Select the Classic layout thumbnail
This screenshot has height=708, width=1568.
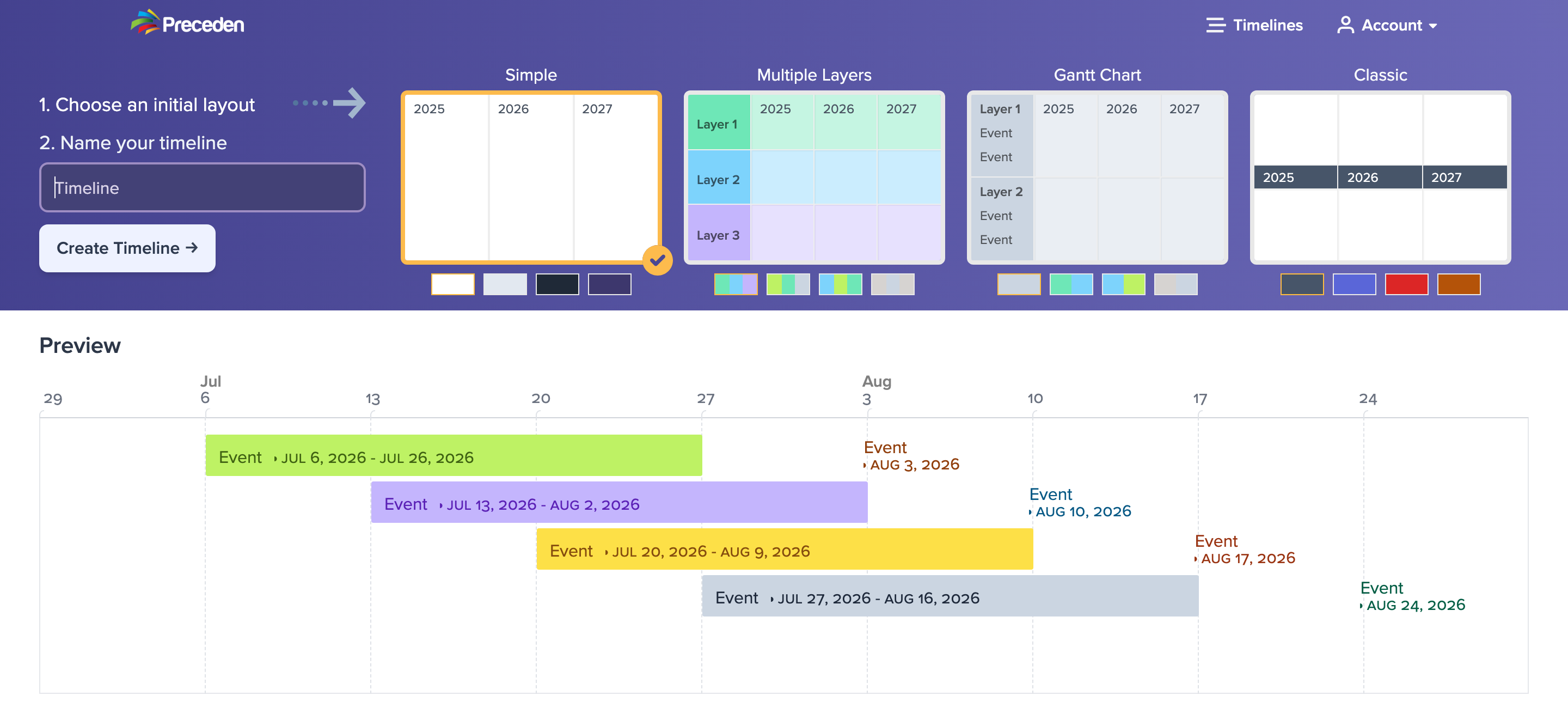(x=1380, y=177)
